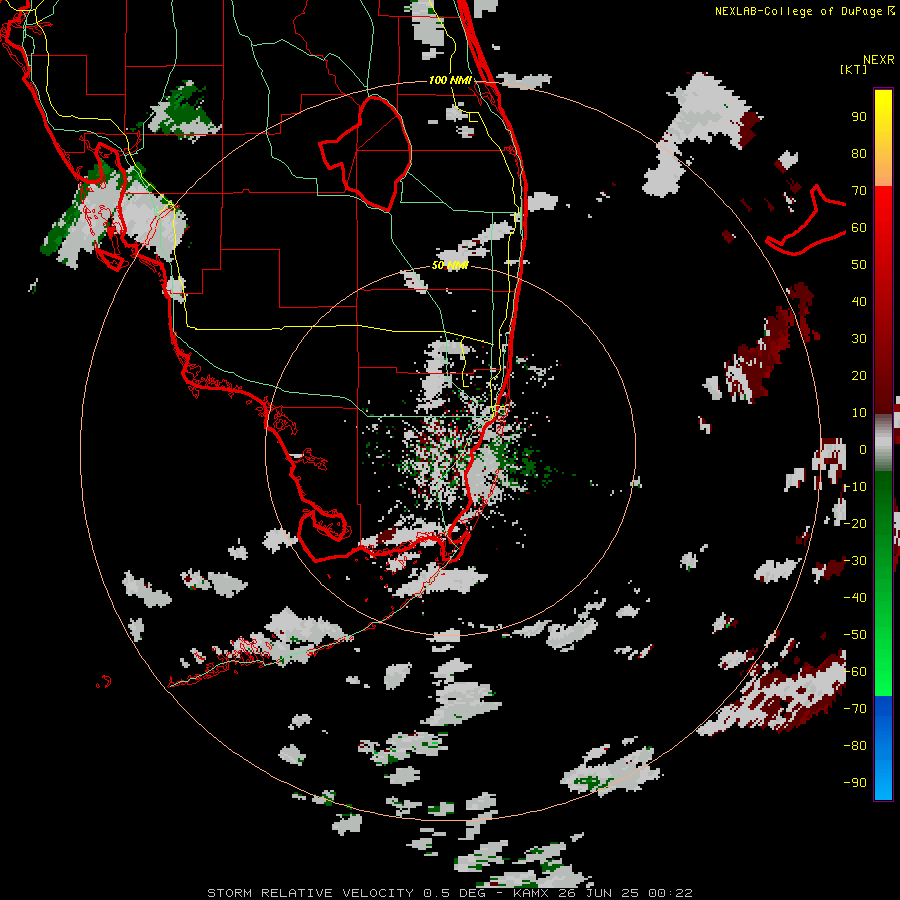Click the -50 value on velocity scale

pos(855,635)
